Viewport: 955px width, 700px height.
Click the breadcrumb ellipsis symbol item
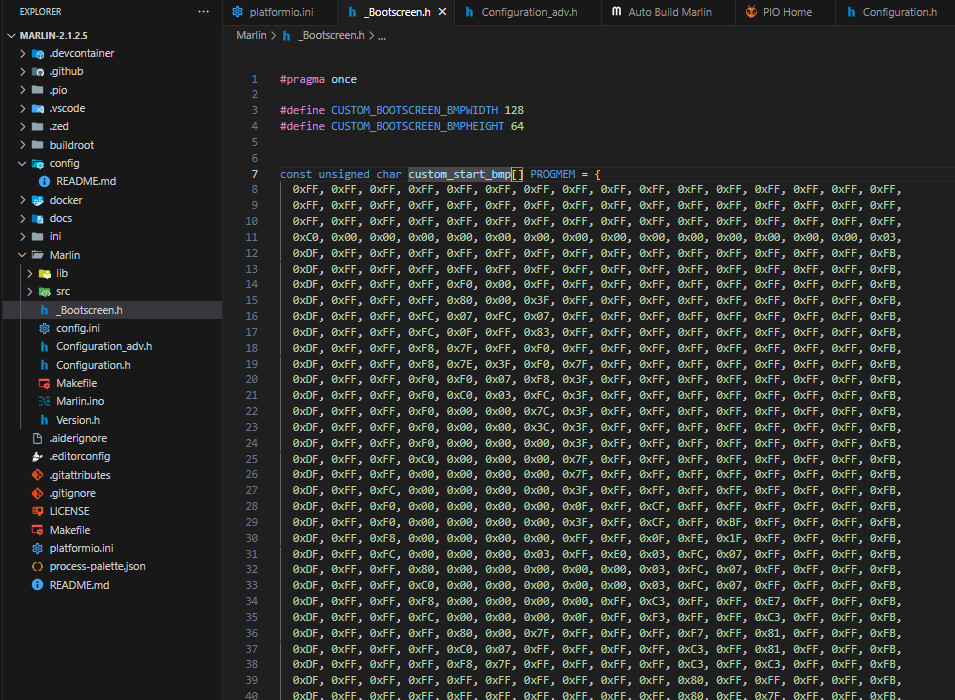click(x=382, y=37)
